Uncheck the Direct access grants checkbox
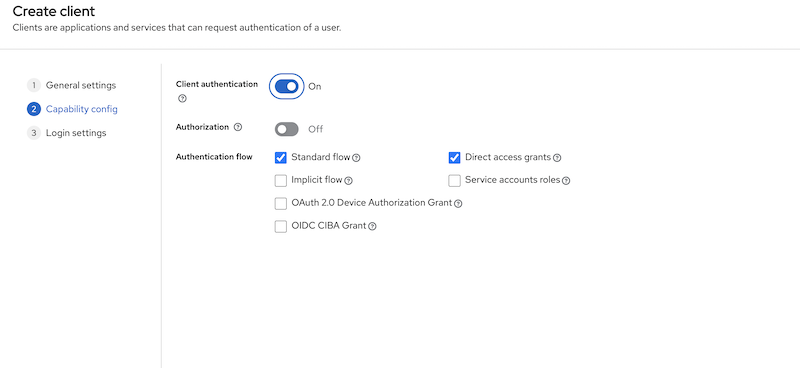The width and height of the screenshot is (800, 368). pyautogui.click(x=455, y=158)
